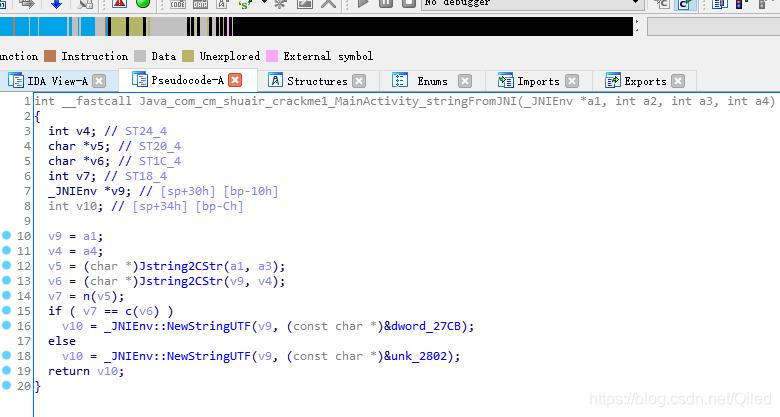Switch to the Imports tab
The image size is (780, 417).
click(x=538, y=81)
